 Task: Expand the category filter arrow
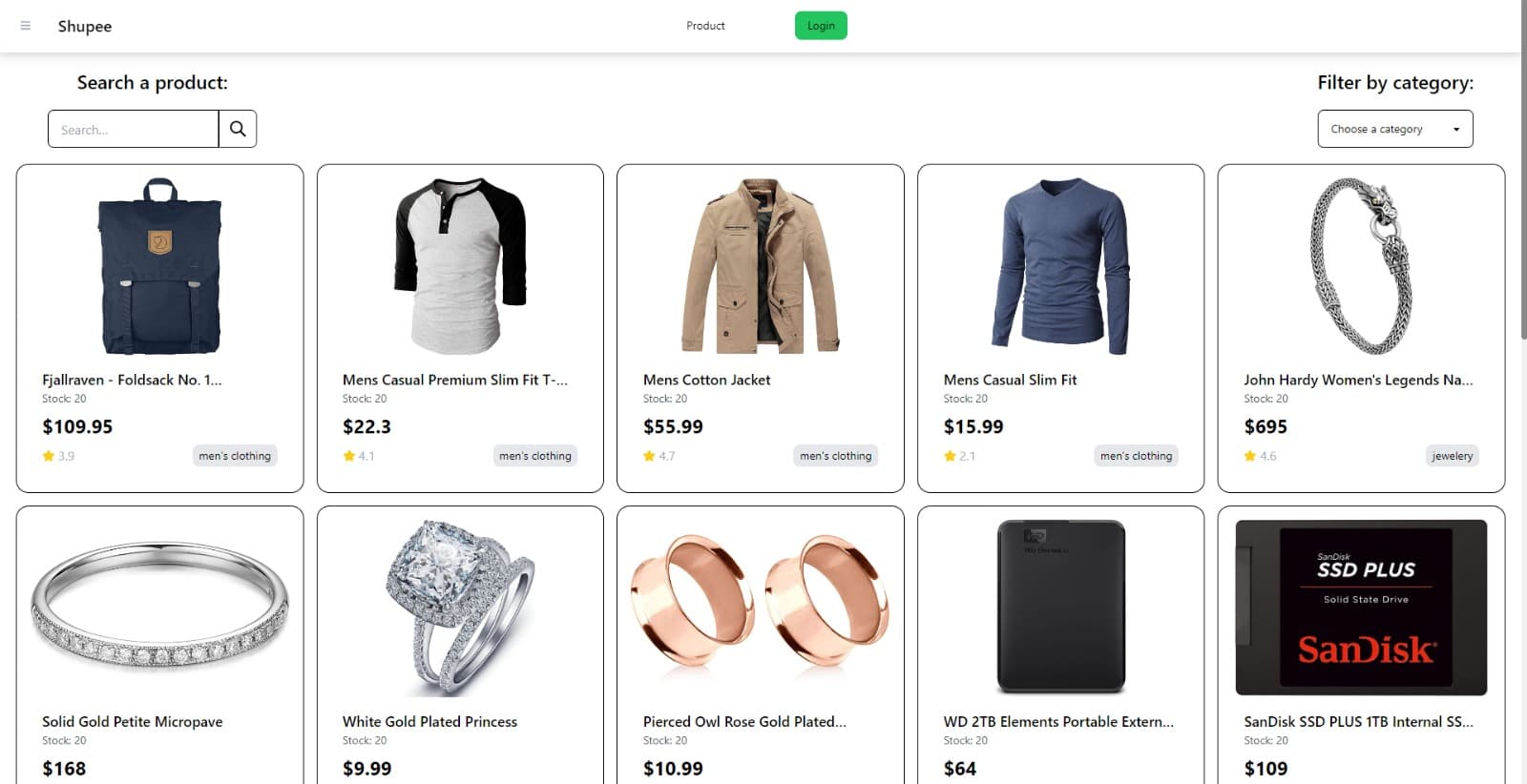[x=1456, y=128]
